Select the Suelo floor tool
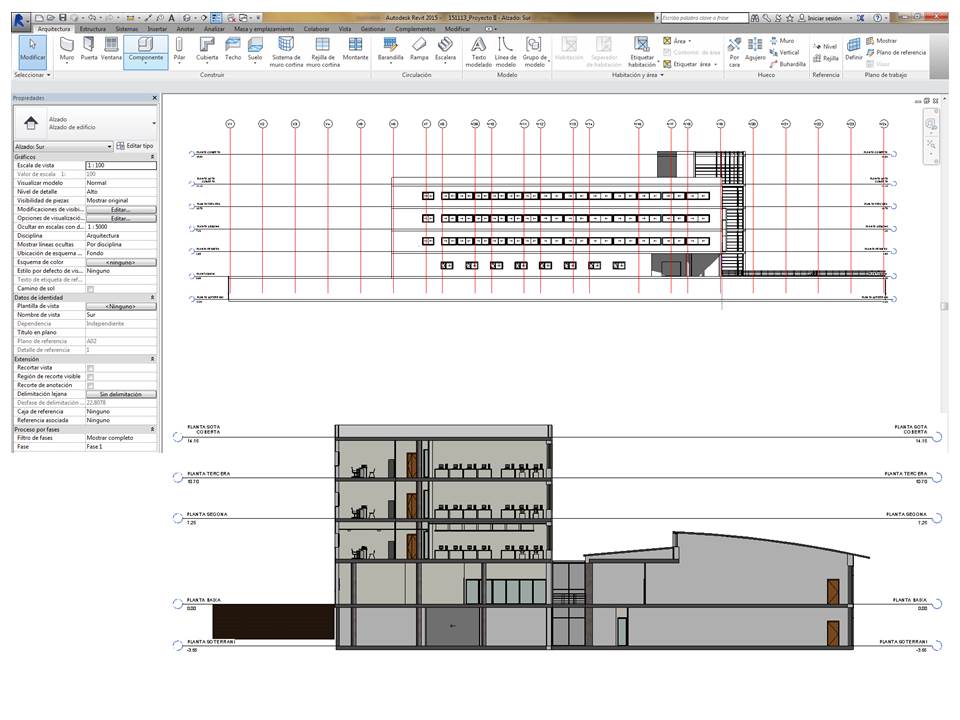Viewport: 960px width, 720px height. 255,47
